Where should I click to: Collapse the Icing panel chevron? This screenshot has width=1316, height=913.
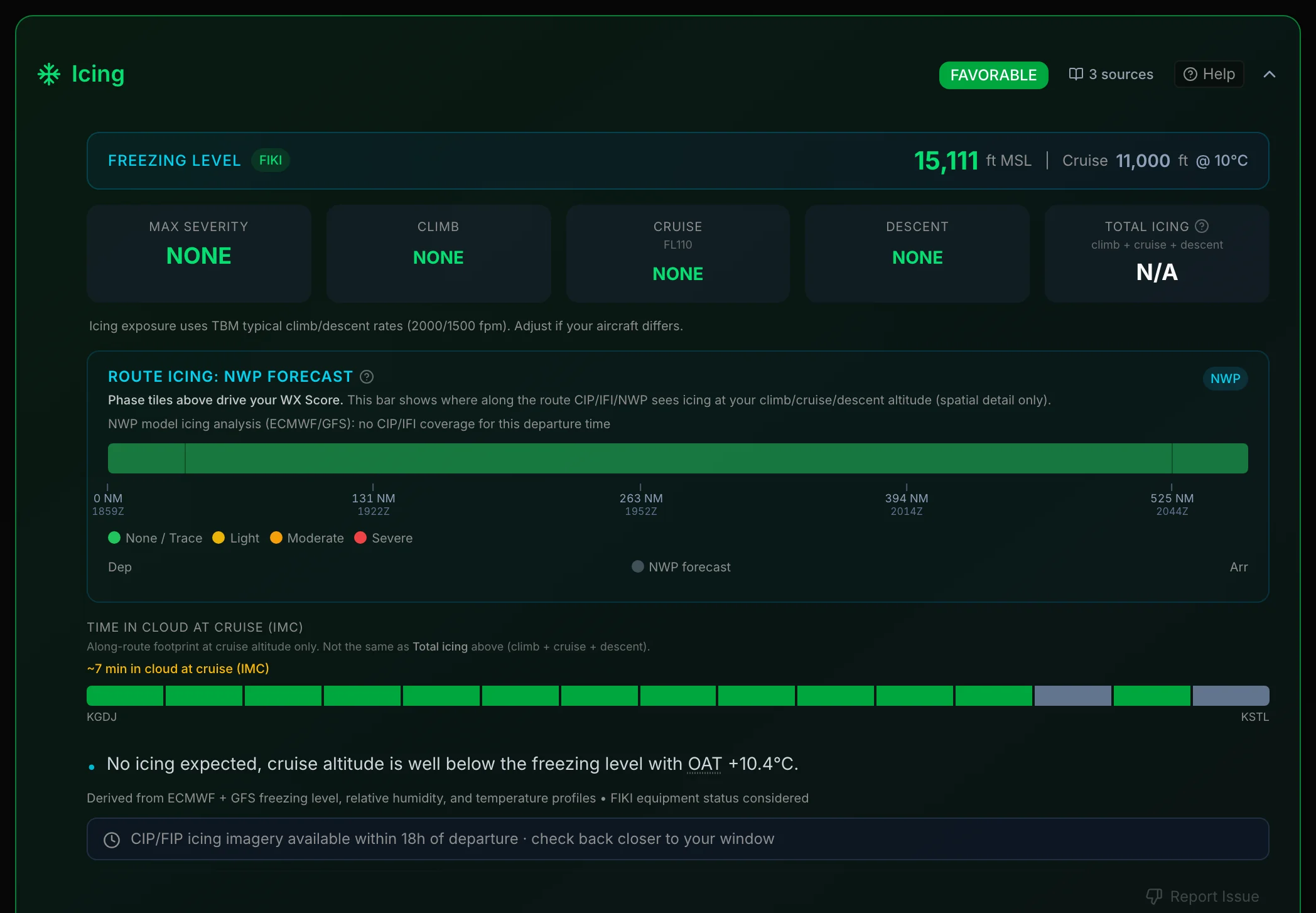point(1269,74)
